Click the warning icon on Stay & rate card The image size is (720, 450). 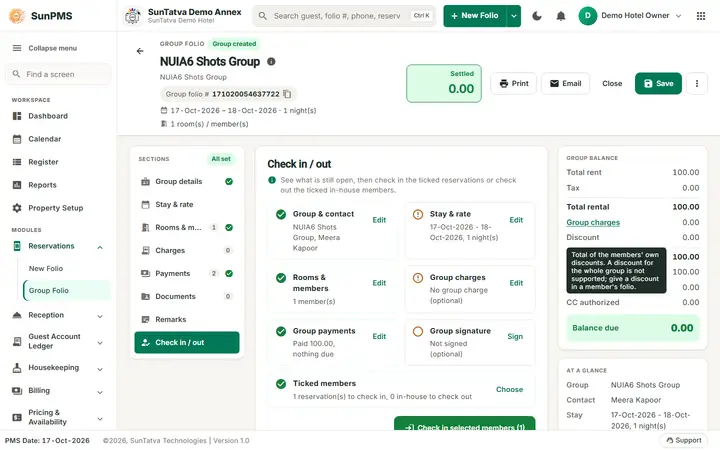[418, 214]
